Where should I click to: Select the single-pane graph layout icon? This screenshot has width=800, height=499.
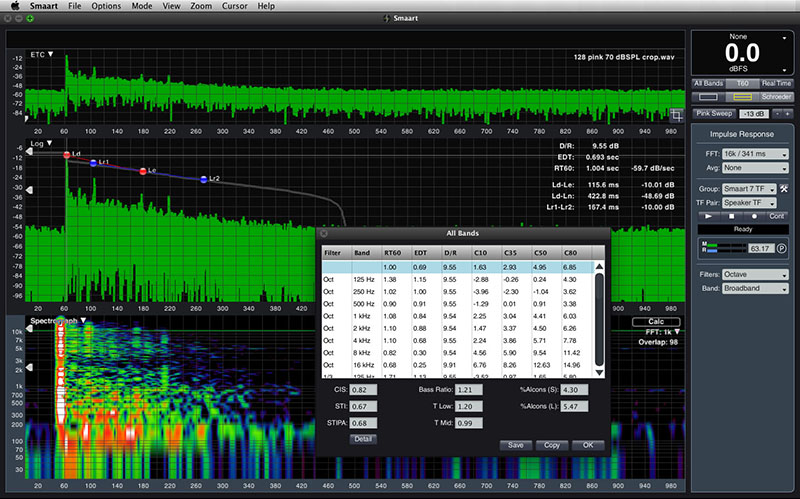[x=708, y=97]
